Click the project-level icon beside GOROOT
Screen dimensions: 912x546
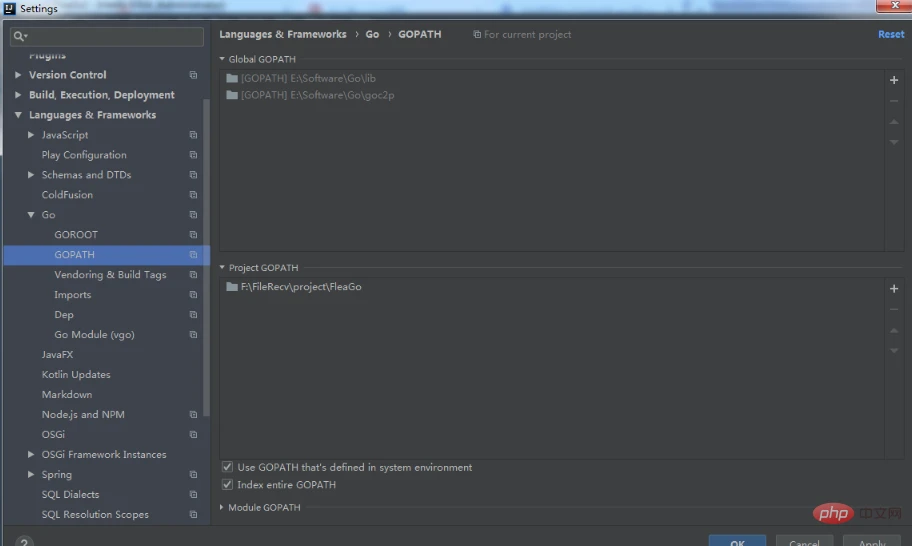point(193,234)
